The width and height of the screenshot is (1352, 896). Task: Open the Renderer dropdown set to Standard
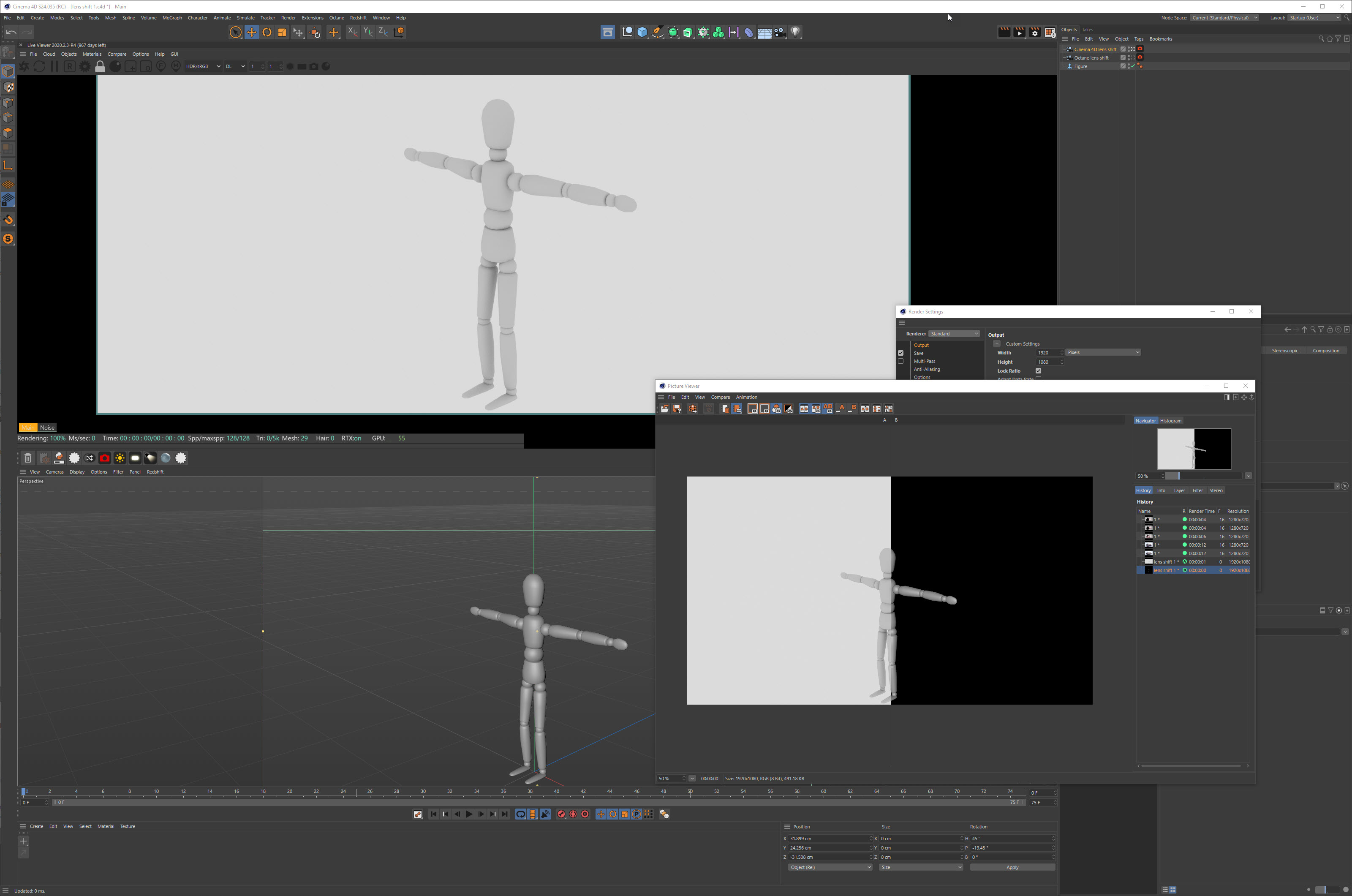coord(953,334)
